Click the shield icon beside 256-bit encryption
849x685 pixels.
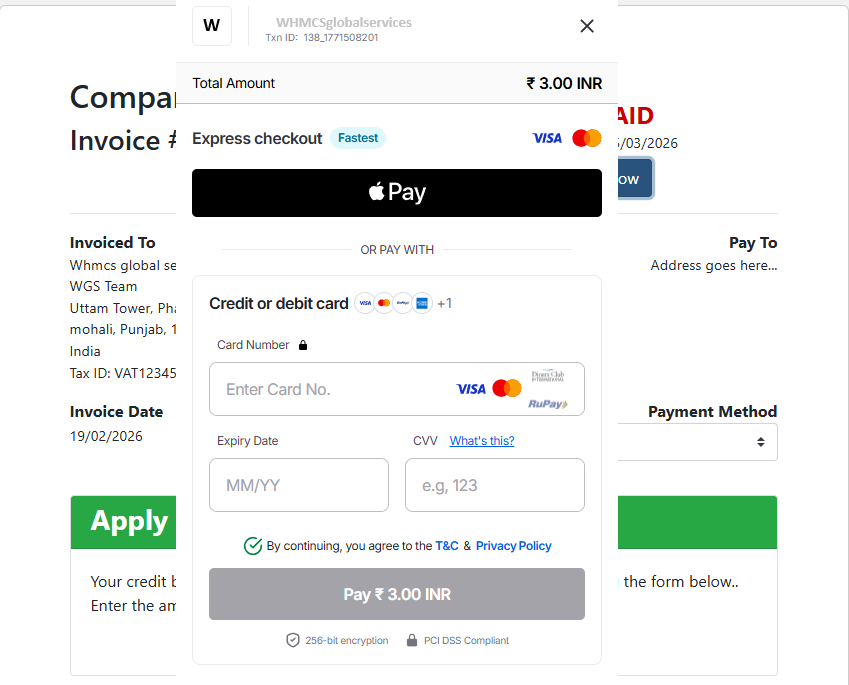pos(293,640)
